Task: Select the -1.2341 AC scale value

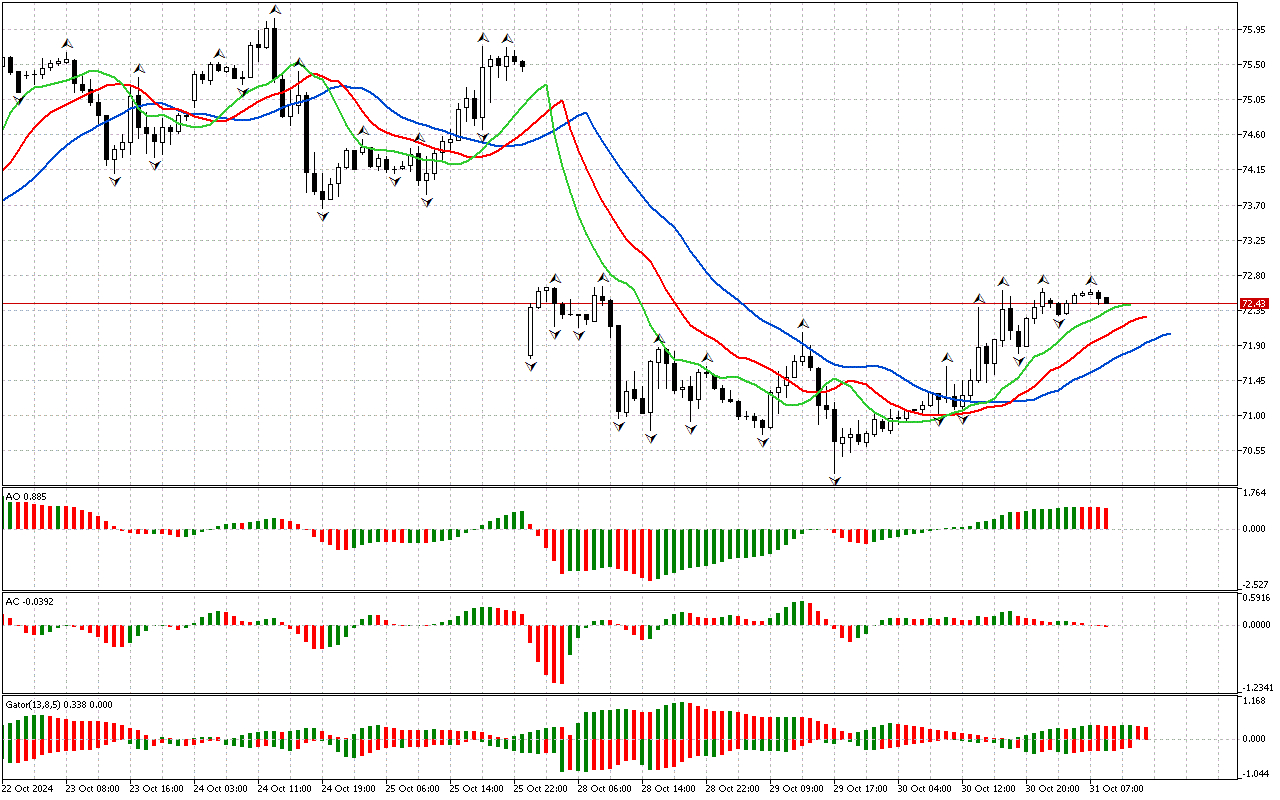Action: pyautogui.click(x=1255, y=688)
